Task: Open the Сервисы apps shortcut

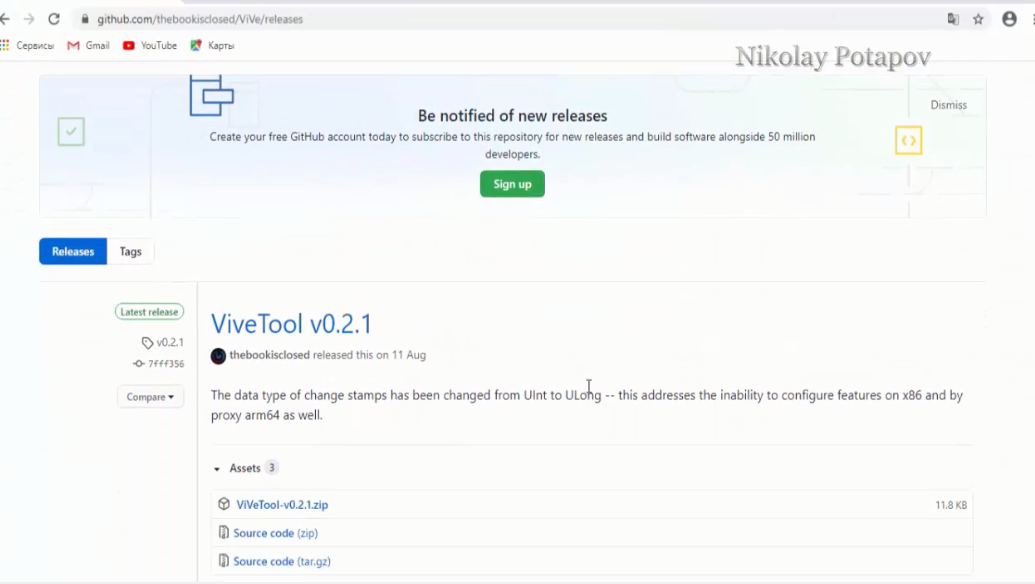Action: pos(28,46)
